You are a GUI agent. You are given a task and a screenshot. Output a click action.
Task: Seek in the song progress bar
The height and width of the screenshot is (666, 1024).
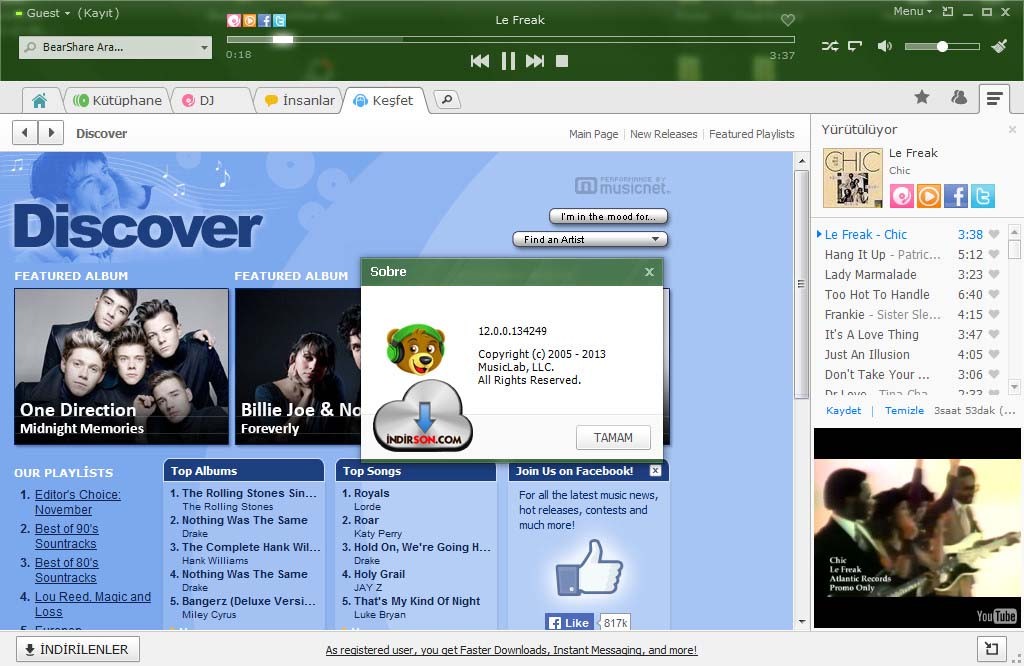tap(510, 40)
